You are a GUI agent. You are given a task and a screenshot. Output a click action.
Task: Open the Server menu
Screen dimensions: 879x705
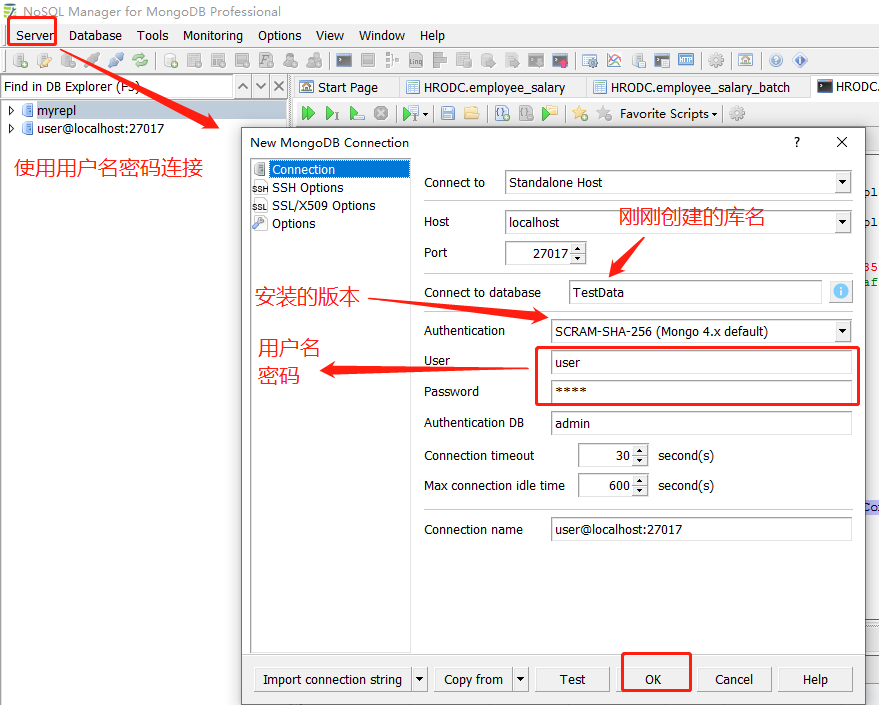pos(34,35)
